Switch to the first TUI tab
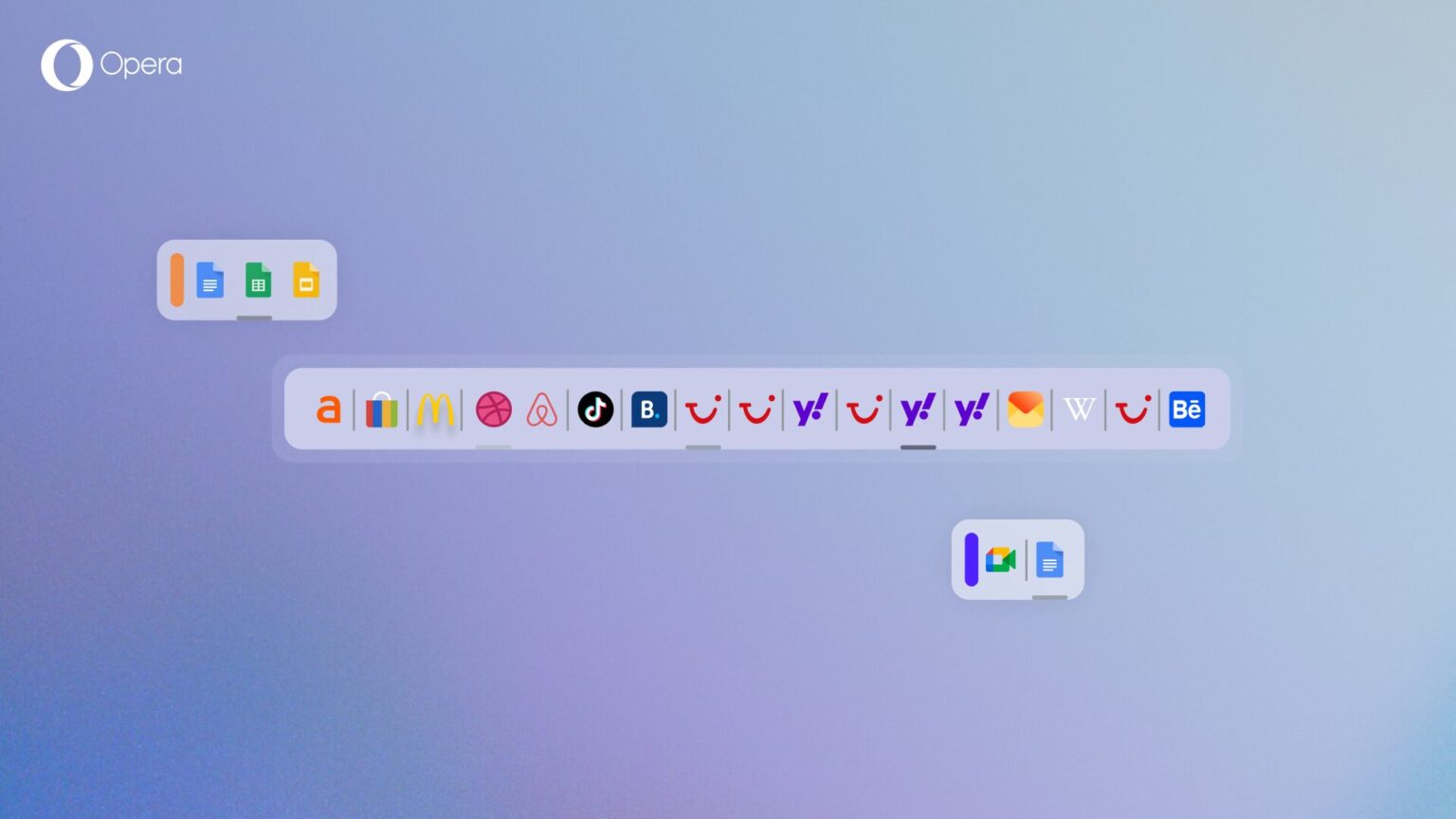The height and width of the screenshot is (819, 1456). (x=702, y=409)
